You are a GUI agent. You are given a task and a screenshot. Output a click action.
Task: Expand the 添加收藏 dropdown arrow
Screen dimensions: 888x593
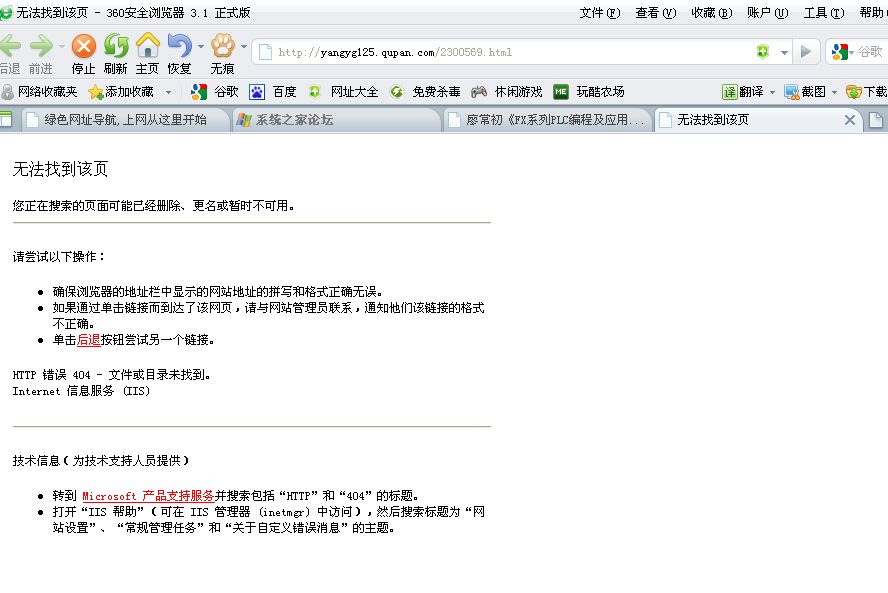(x=168, y=92)
